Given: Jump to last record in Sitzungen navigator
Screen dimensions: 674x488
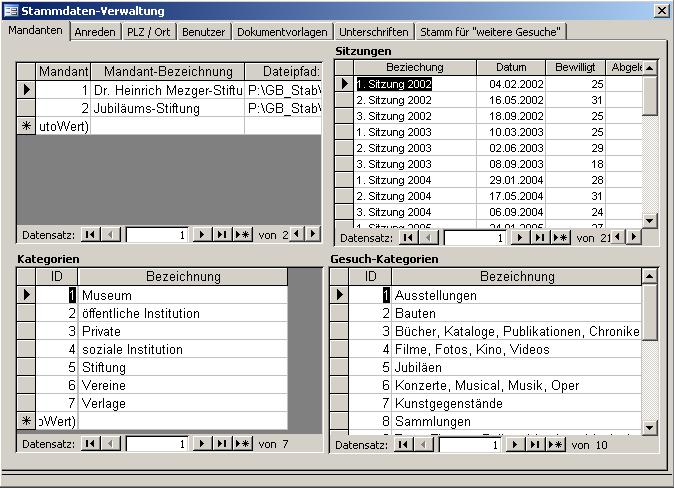Looking at the screenshot, I should point(540,238).
